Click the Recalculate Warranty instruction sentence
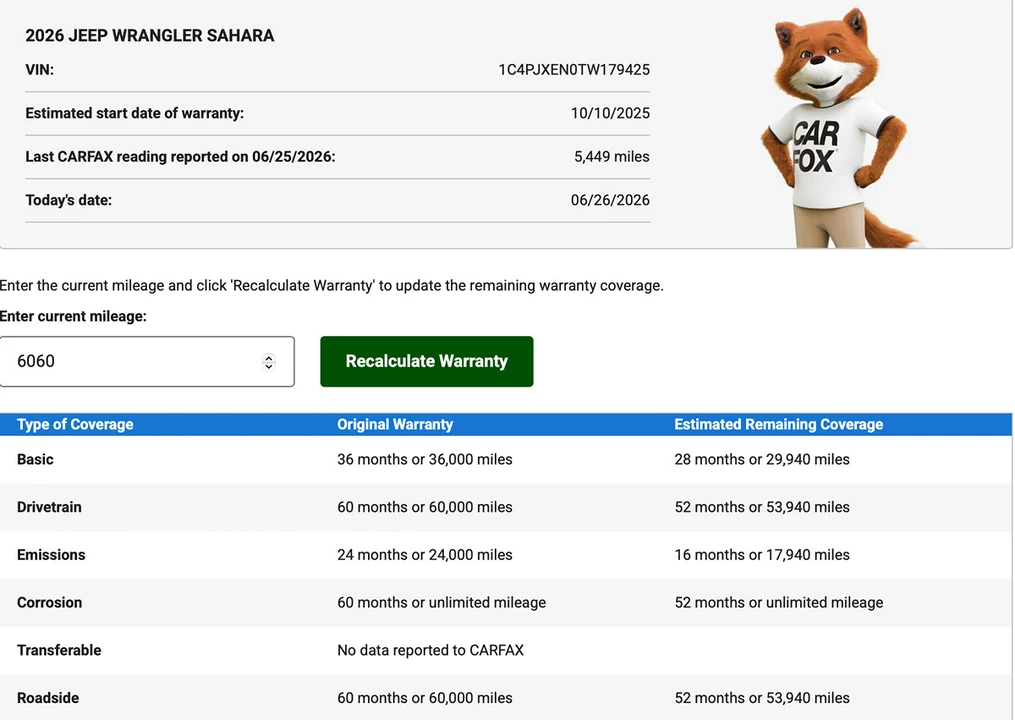This screenshot has height=720, width=1015. click(x=331, y=286)
